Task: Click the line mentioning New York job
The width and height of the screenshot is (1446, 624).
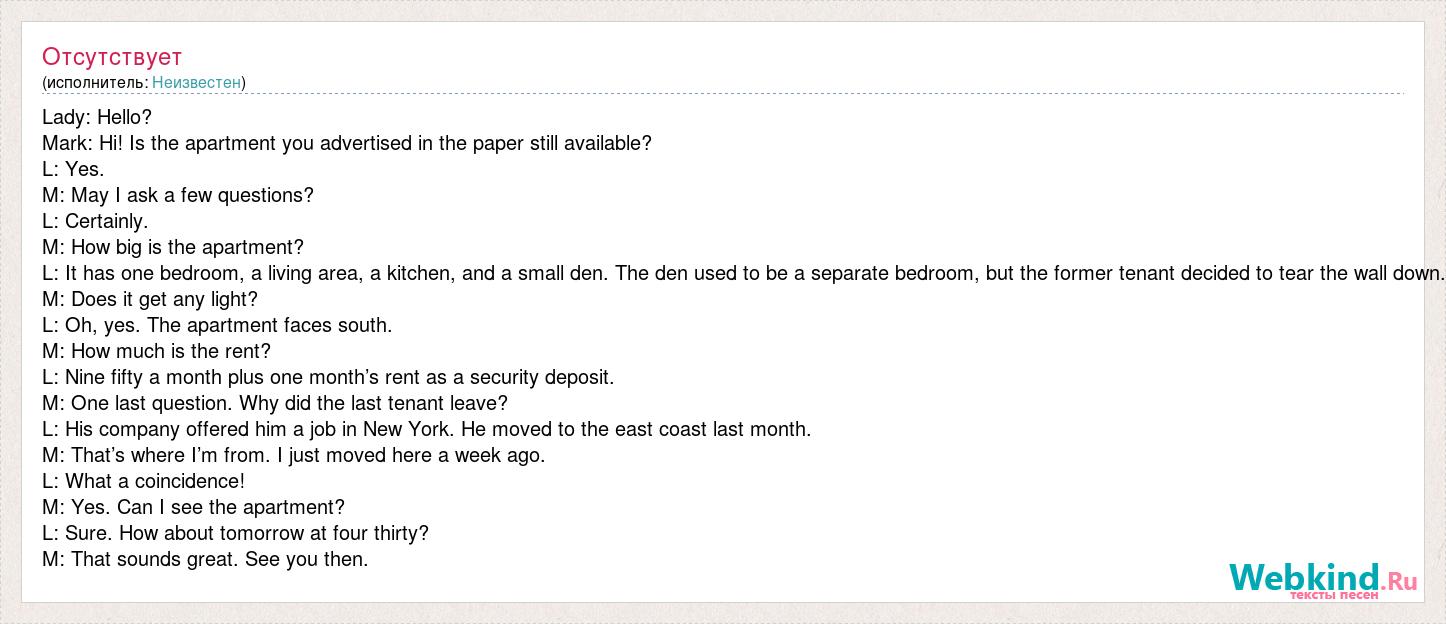Action: tap(426, 429)
